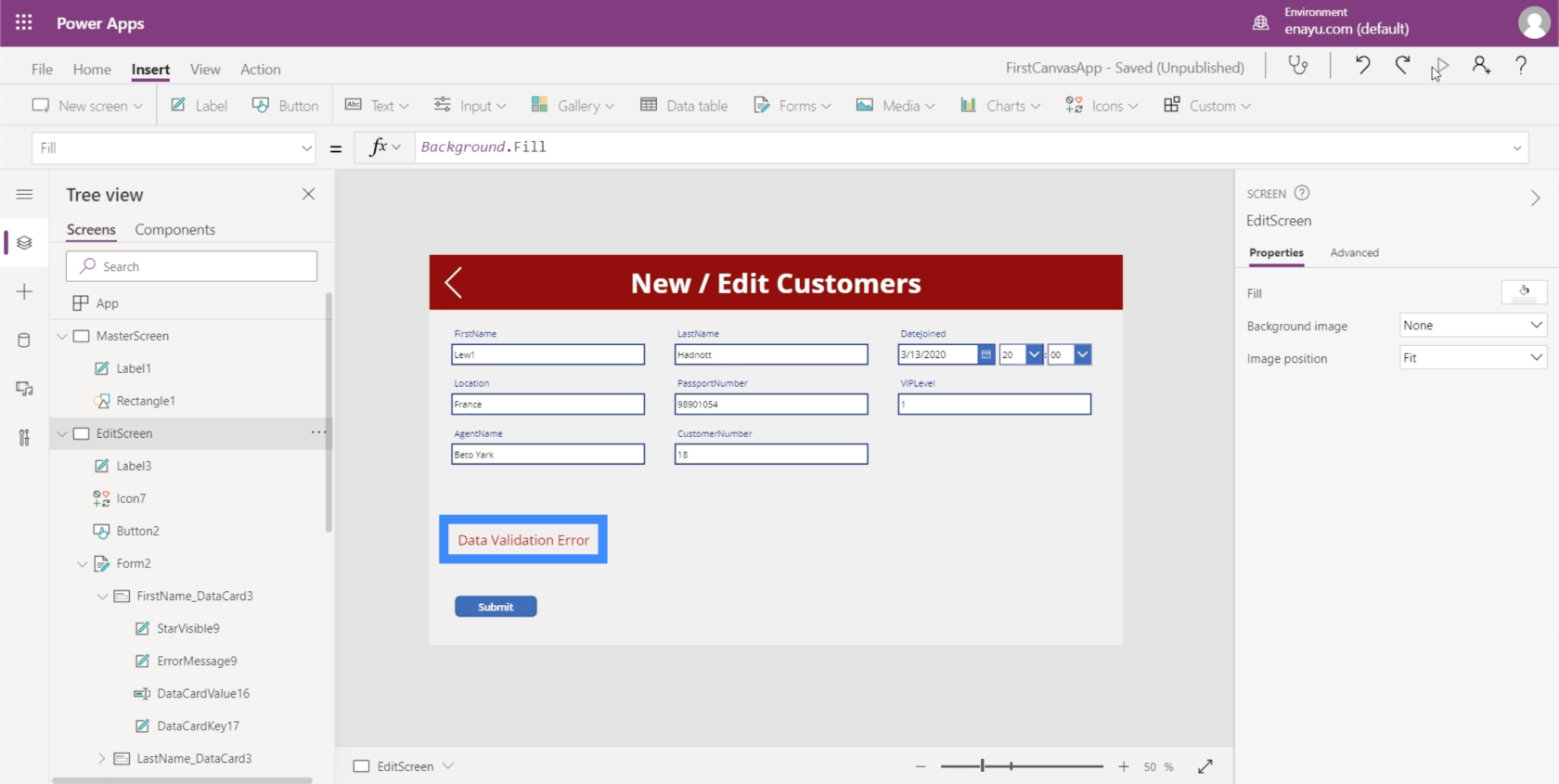1559x784 pixels.
Task: Click the Insert plus icon in left rail
Action: click(24, 291)
